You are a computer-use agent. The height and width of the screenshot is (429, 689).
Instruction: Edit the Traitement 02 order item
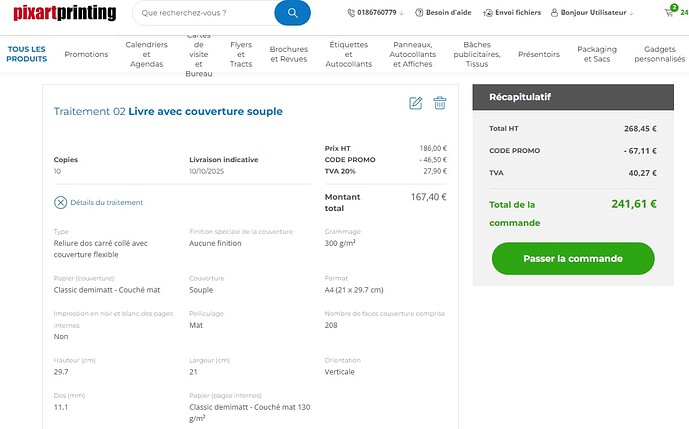(x=416, y=103)
